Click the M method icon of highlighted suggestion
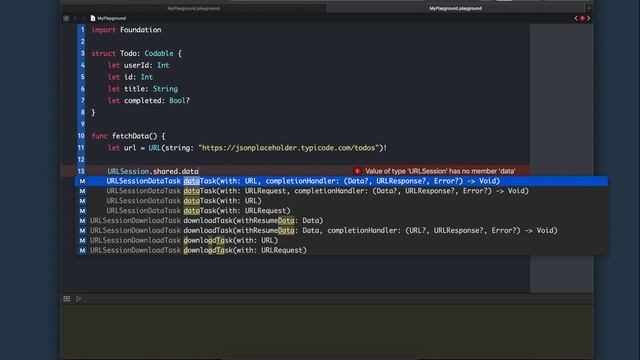Image resolution: width=640 pixels, height=360 pixels. click(x=82, y=181)
